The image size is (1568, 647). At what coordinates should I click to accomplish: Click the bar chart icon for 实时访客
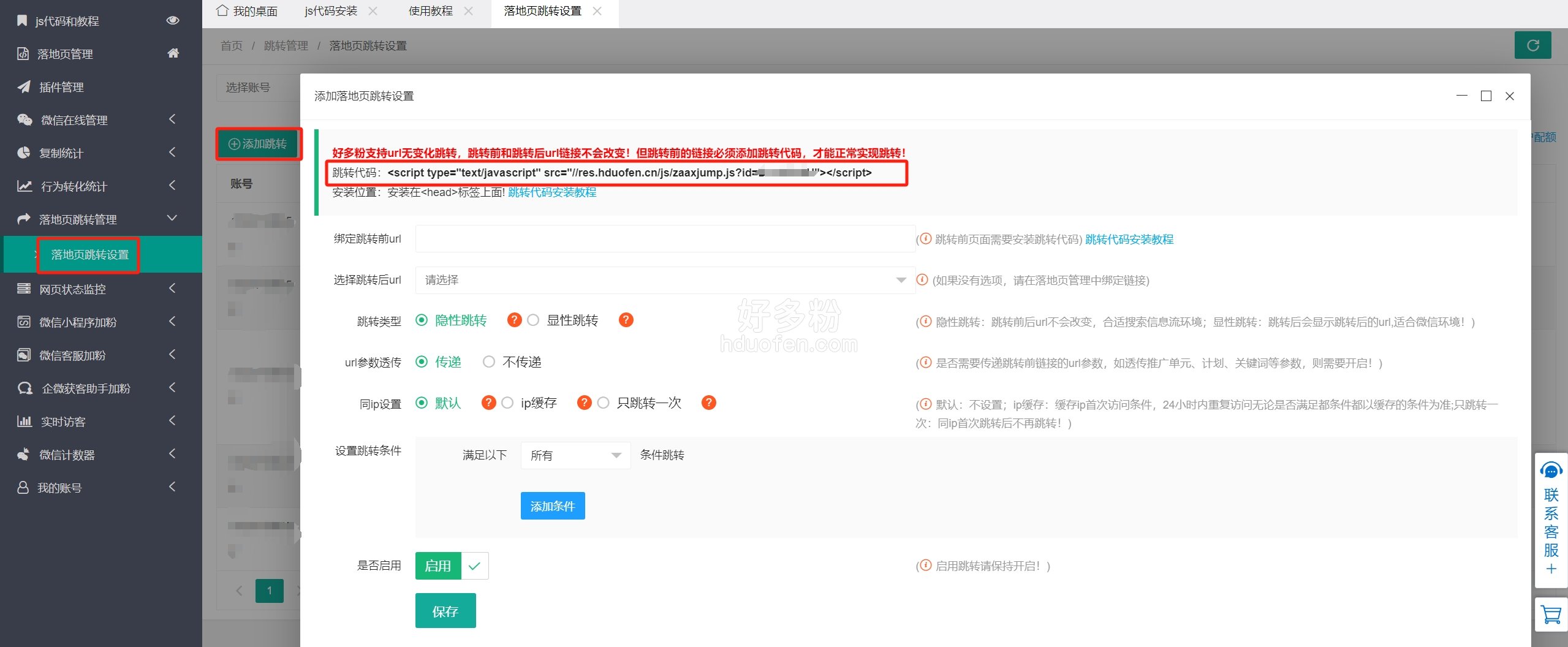click(25, 421)
